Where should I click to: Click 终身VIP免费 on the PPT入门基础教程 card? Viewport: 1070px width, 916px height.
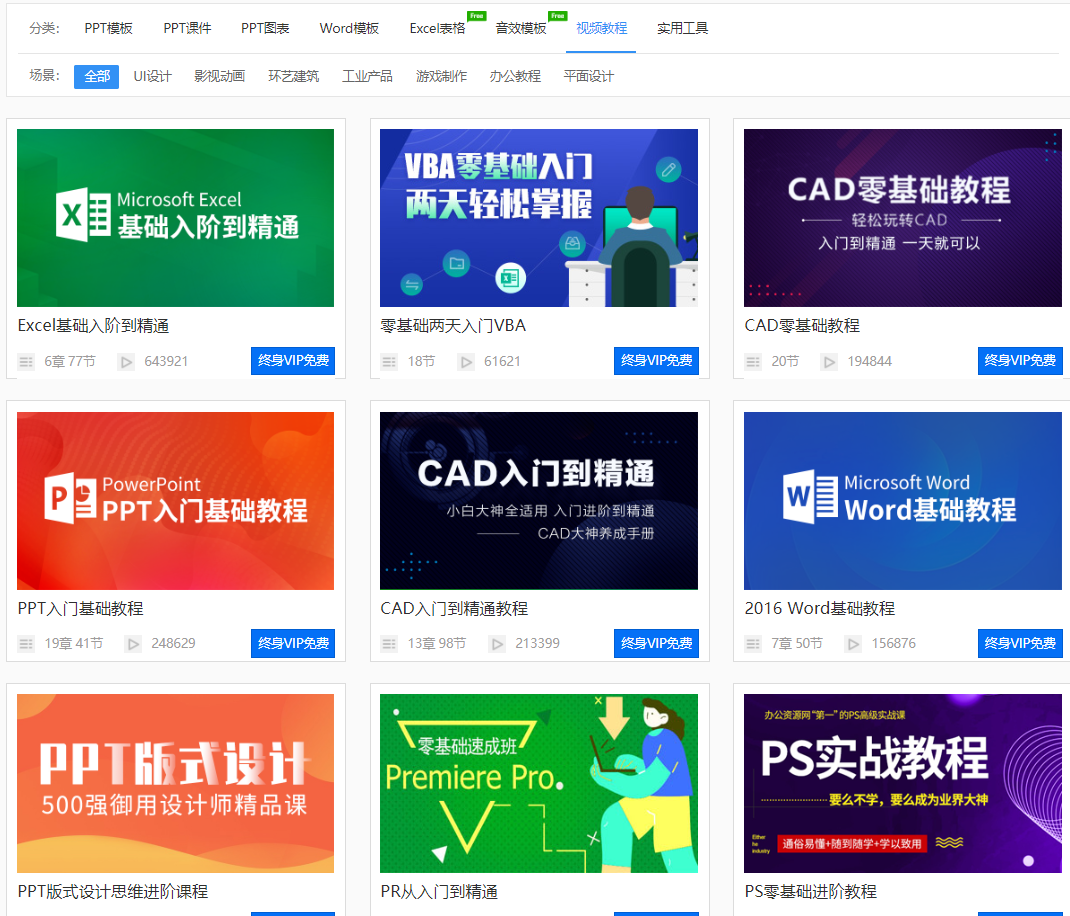pos(293,644)
